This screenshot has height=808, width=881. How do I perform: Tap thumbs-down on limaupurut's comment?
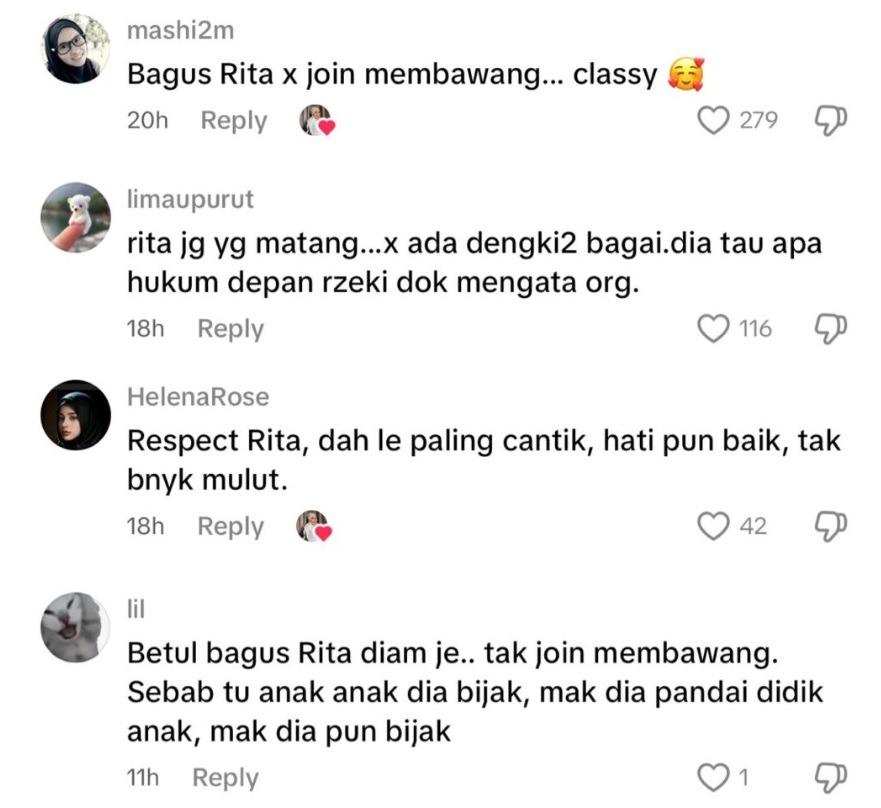(x=831, y=329)
